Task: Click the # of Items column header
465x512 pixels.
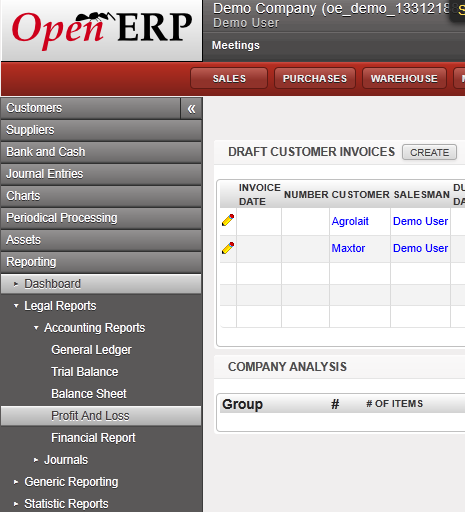Action: [394, 404]
